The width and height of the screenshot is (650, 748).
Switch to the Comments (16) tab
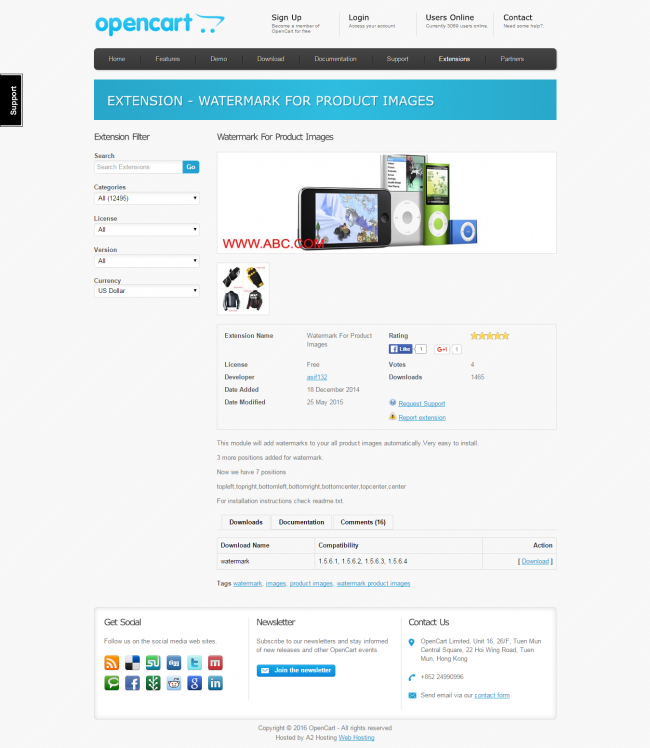362,522
